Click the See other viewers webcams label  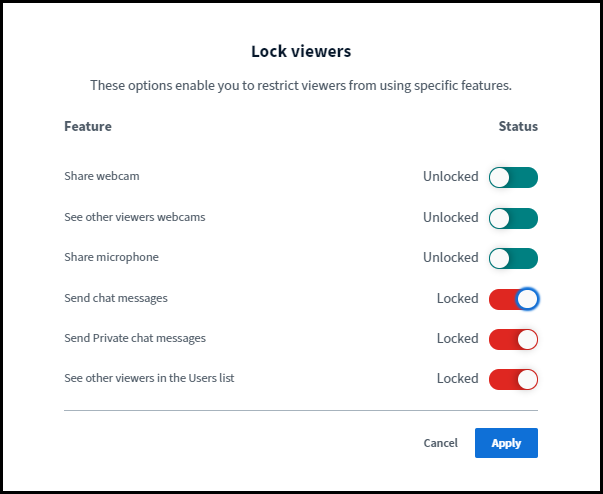point(135,217)
